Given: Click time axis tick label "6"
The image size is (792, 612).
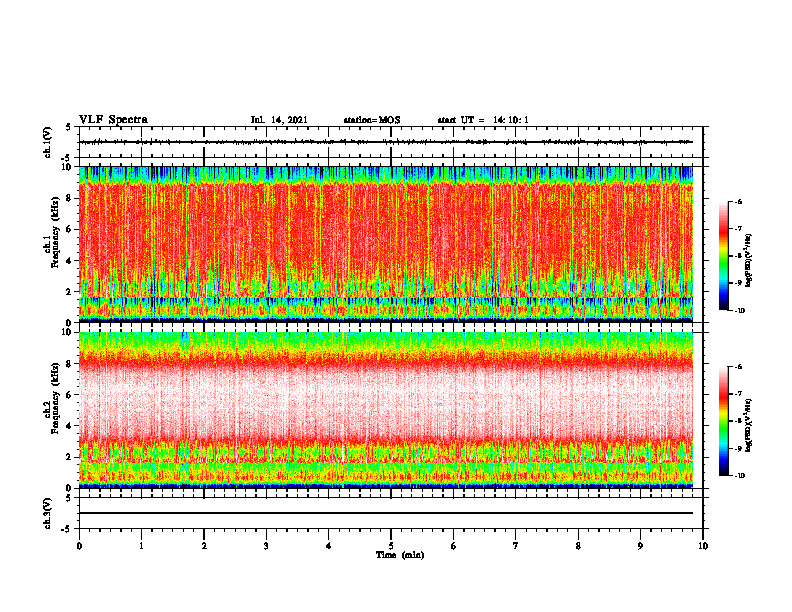Looking at the screenshot, I should 454,546.
